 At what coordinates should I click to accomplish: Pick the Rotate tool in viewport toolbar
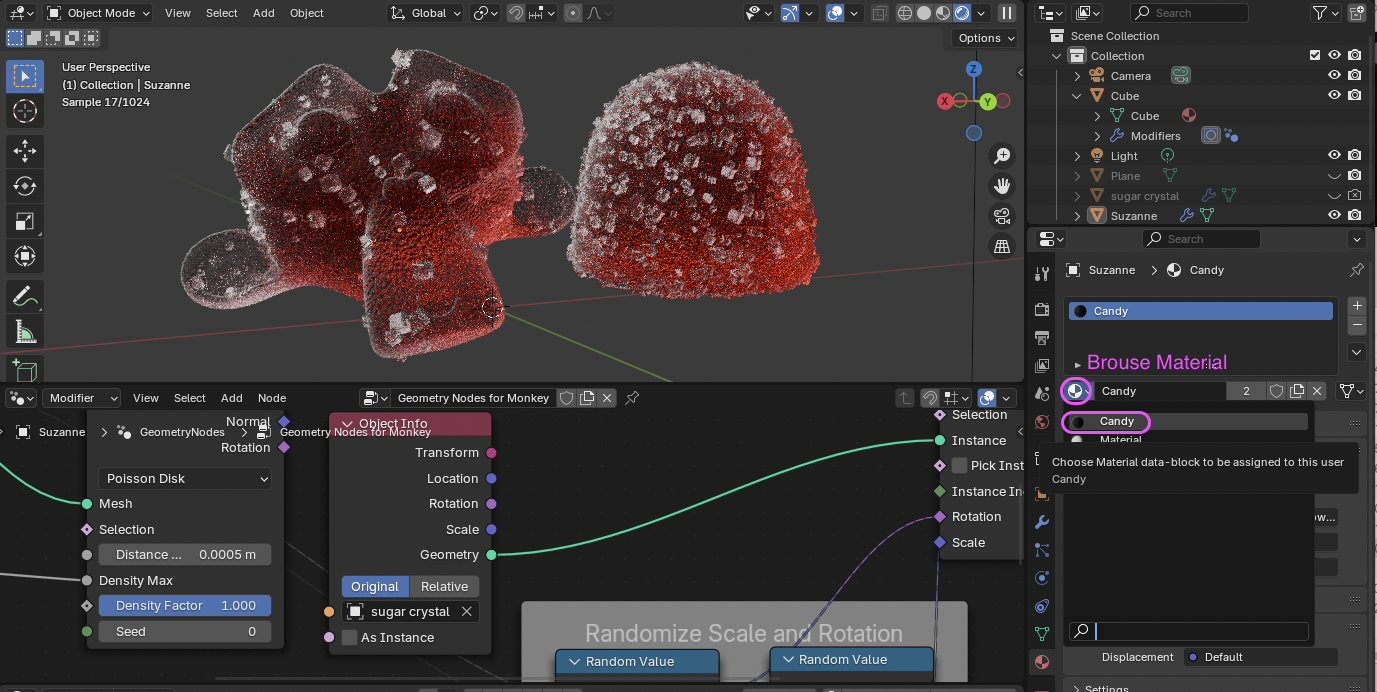[25, 186]
